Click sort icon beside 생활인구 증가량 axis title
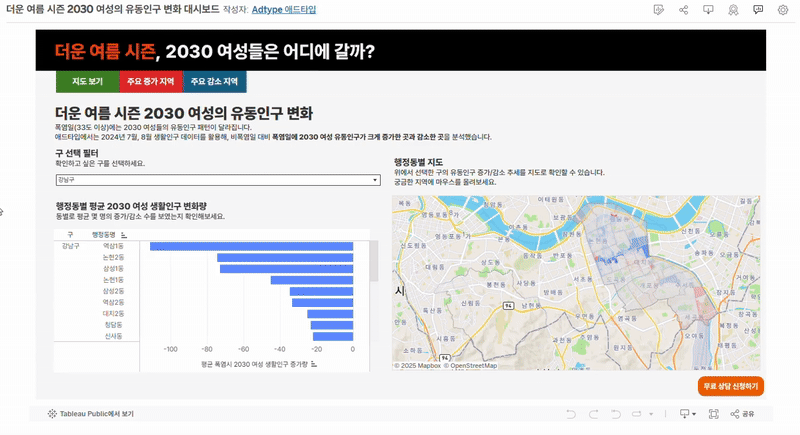This screenshot has width=800, height=435. pyautogui.click(x=314, y=365)
